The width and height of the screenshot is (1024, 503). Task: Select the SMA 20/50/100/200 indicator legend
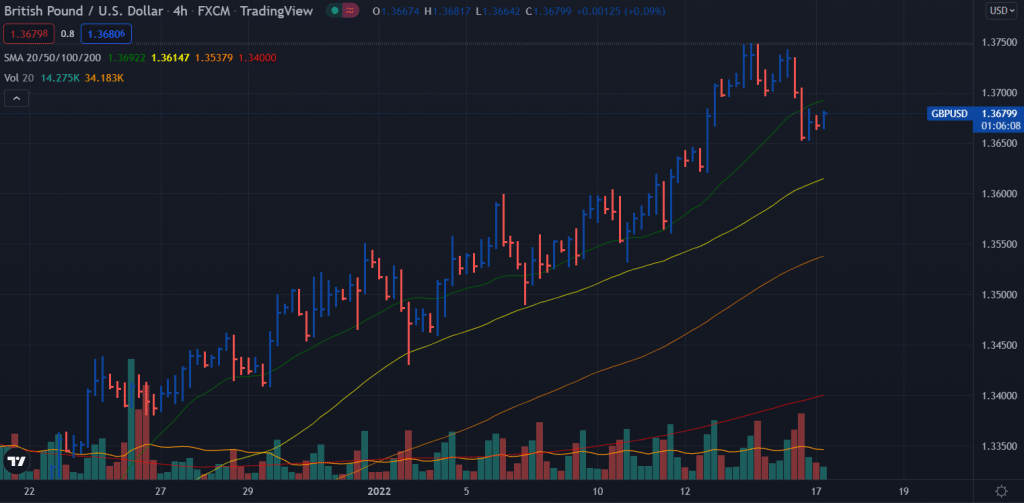pos(52,57)
